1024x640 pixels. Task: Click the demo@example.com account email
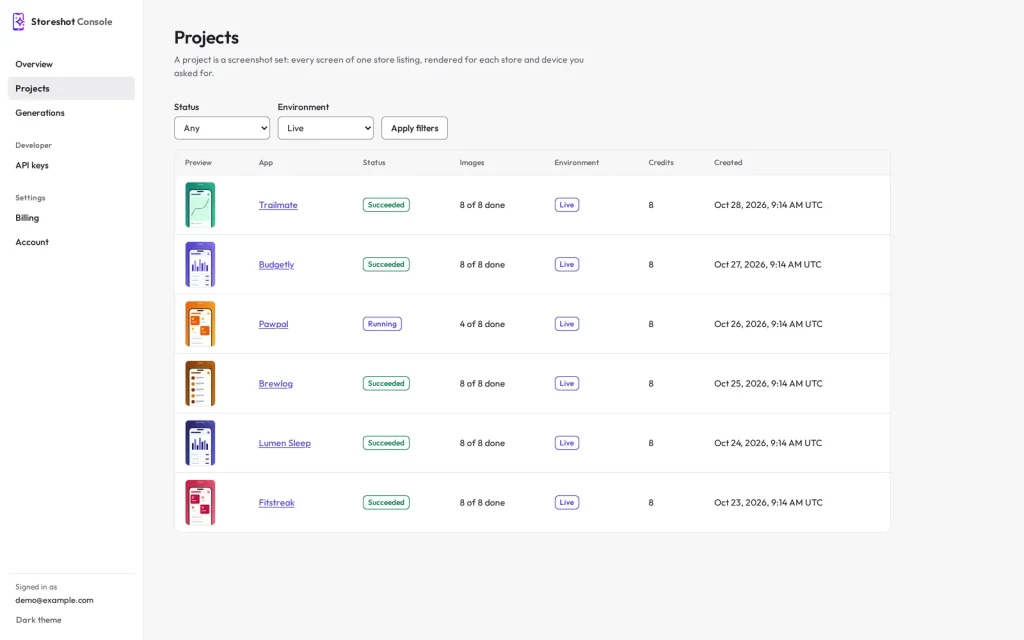click(x=54, y=600)
